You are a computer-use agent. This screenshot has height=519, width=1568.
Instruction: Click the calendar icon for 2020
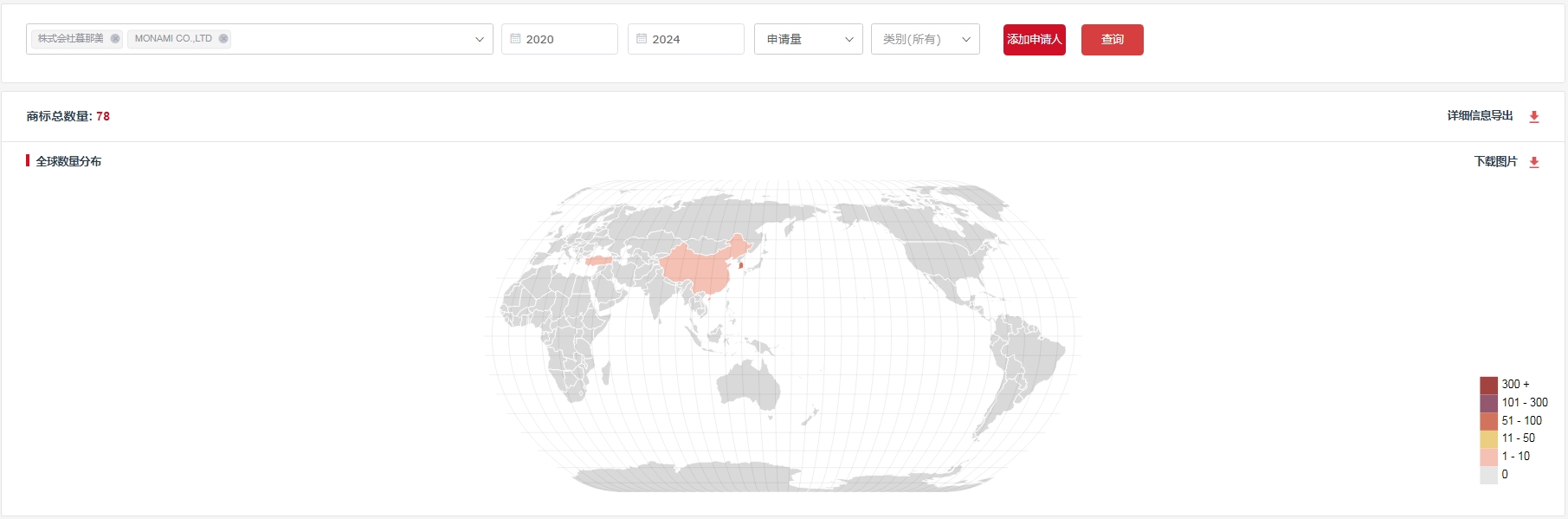click(x=515, y=39)
